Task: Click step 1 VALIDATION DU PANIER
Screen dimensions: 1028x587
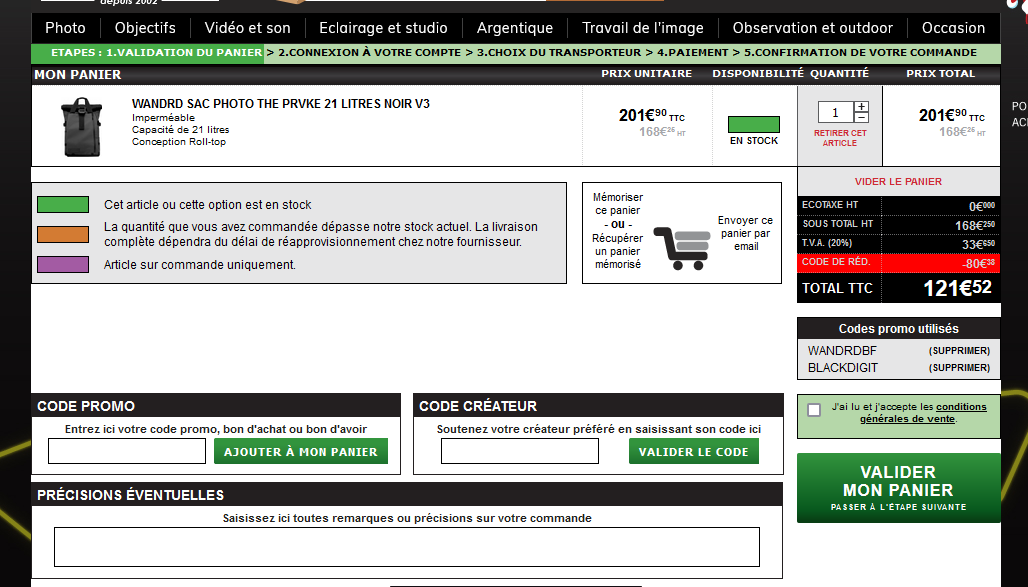Action: 184,52
